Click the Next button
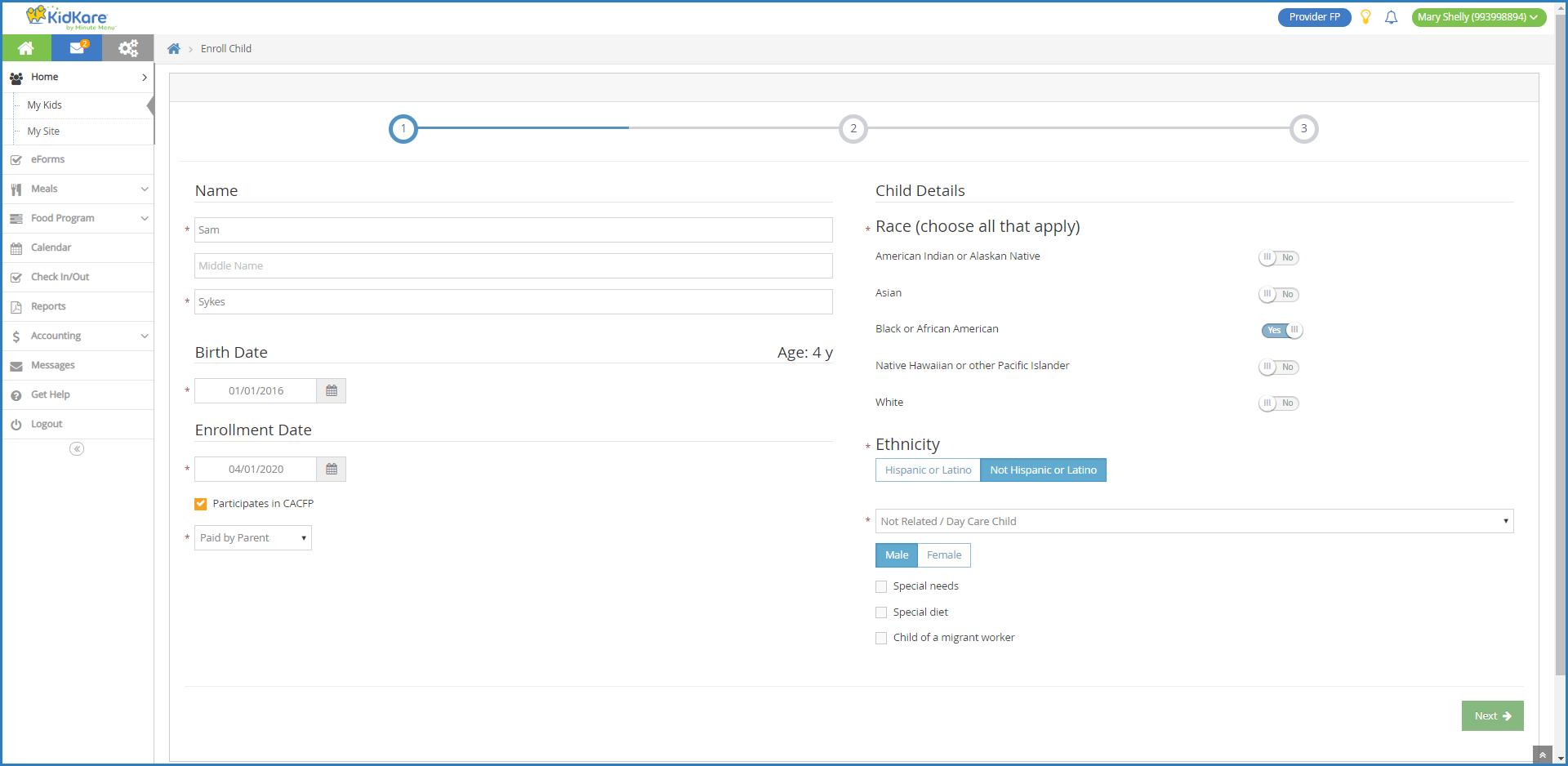The height and width of the screenshot is (766, 1568). (x=1492, y=716)
